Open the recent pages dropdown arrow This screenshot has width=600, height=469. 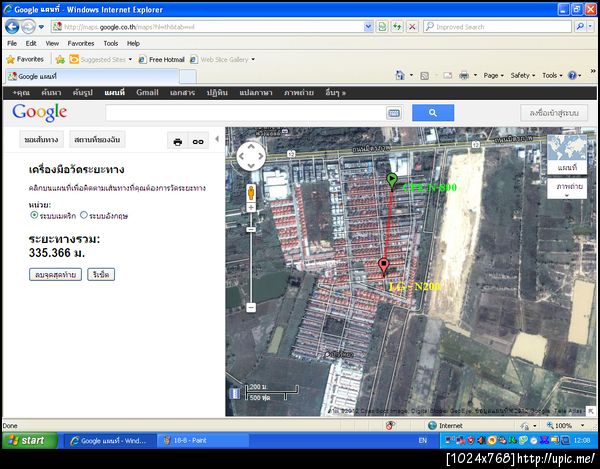point(41,27)
